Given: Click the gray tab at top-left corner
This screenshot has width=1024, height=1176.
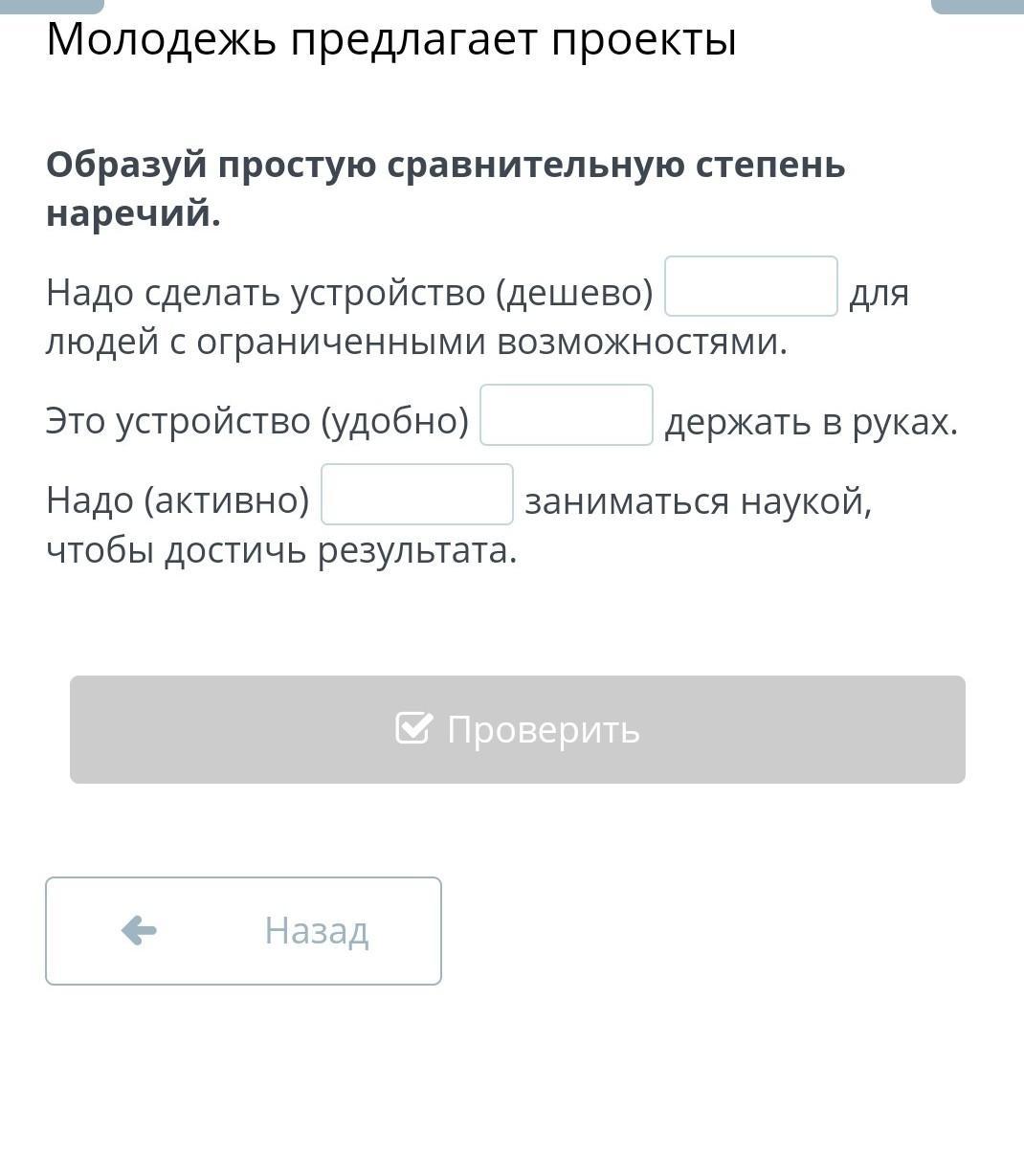Looking at the screenshot, I should (x=52, y=6).
